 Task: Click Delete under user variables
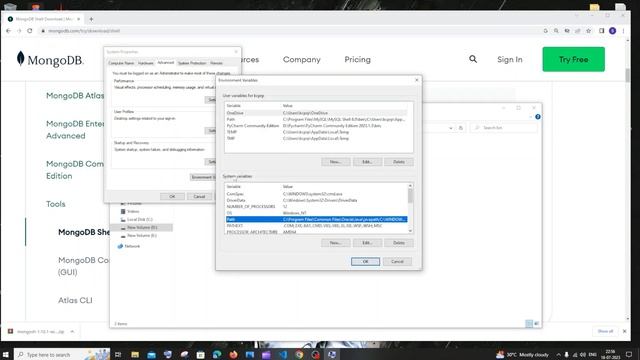[399, 162]
